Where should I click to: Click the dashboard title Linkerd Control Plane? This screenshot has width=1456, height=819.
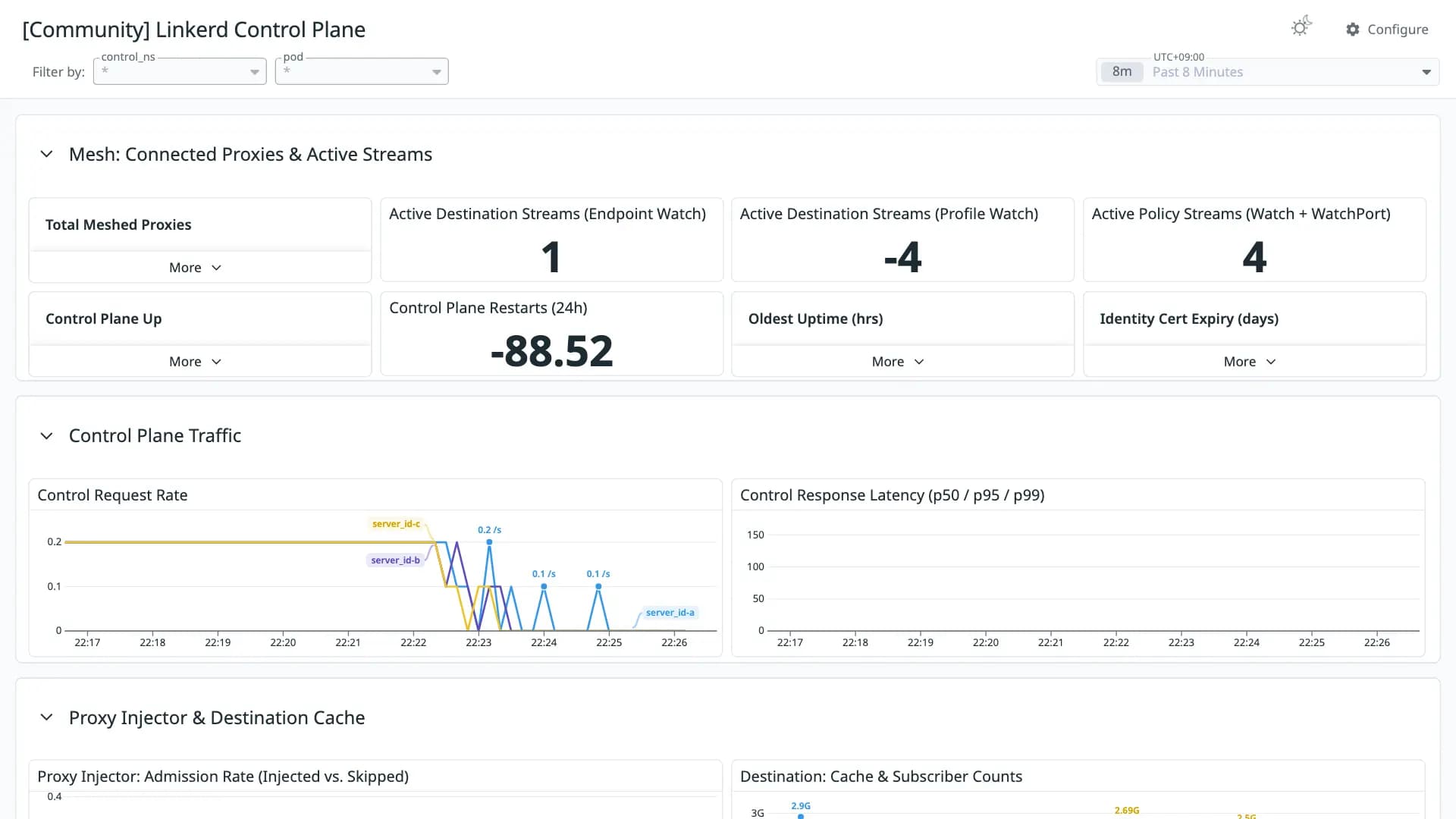click(x=193, y=30)
